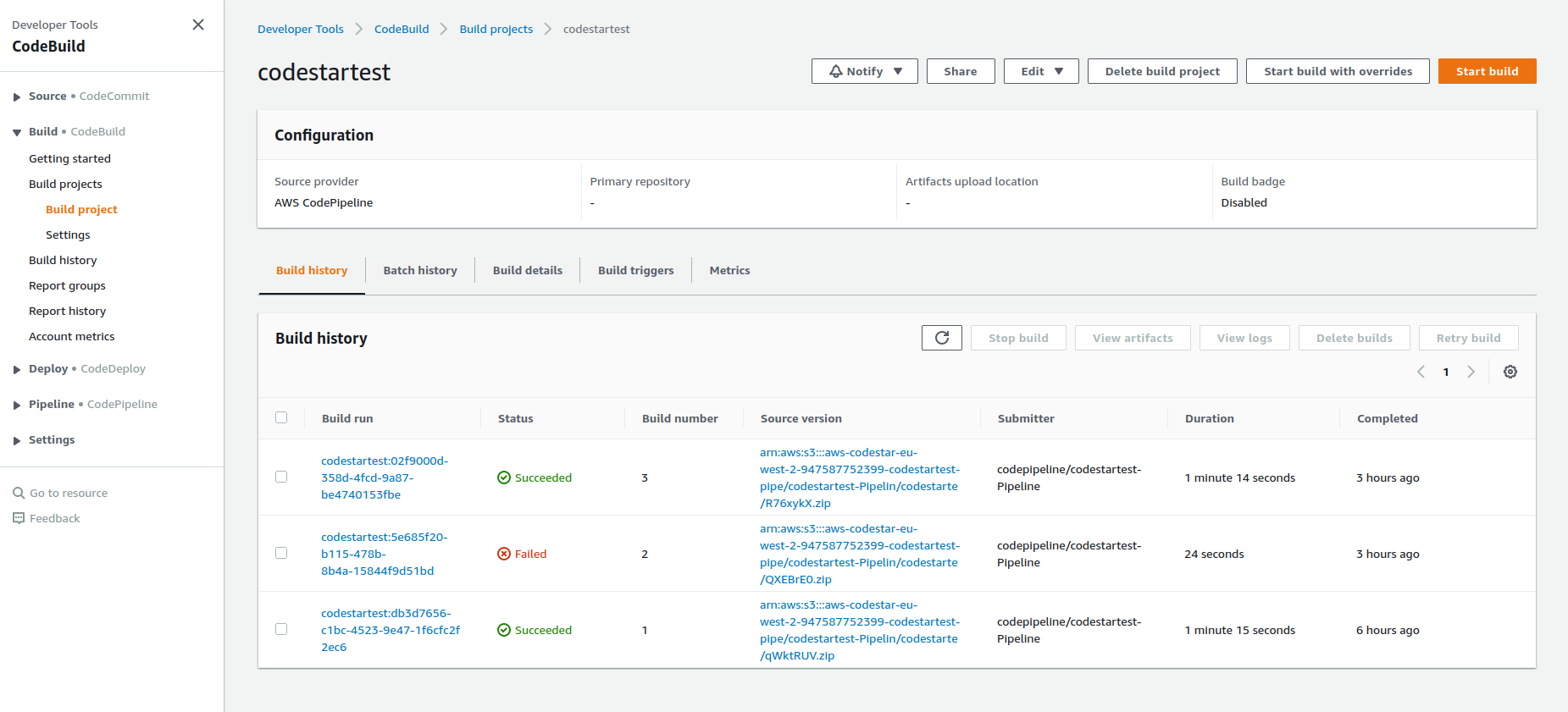Open the Build triggers tab

pyautogui.click(x=636, y=271)
